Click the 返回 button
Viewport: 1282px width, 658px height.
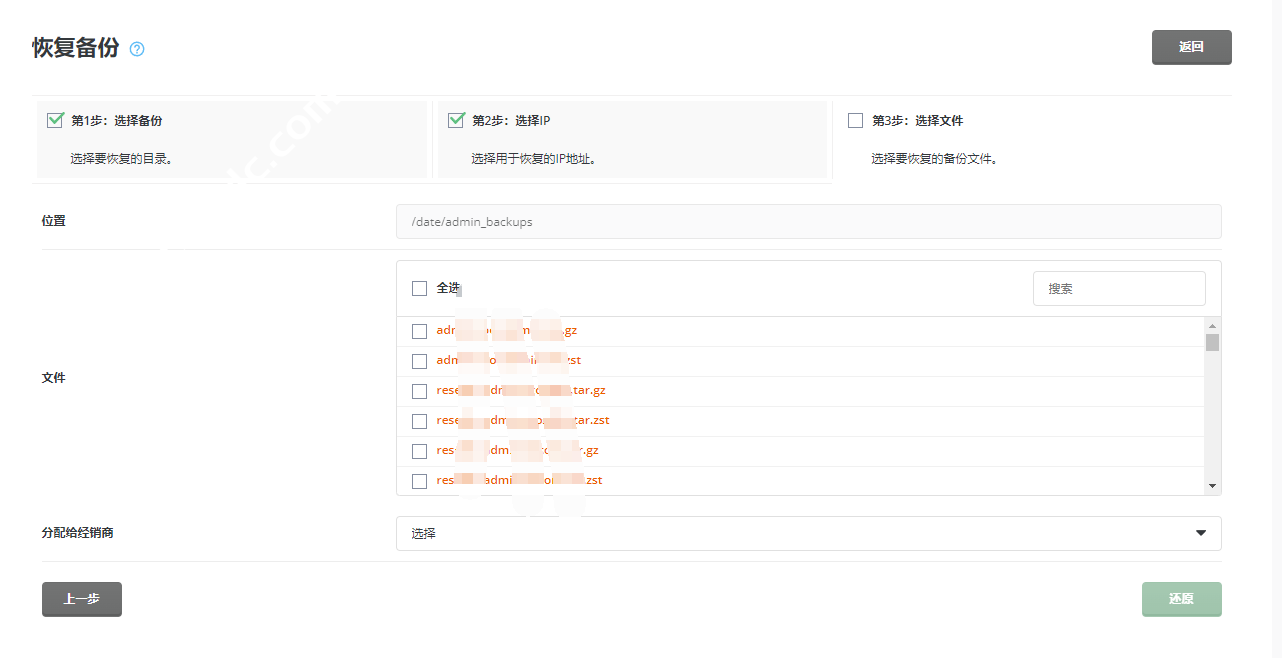1191,47
